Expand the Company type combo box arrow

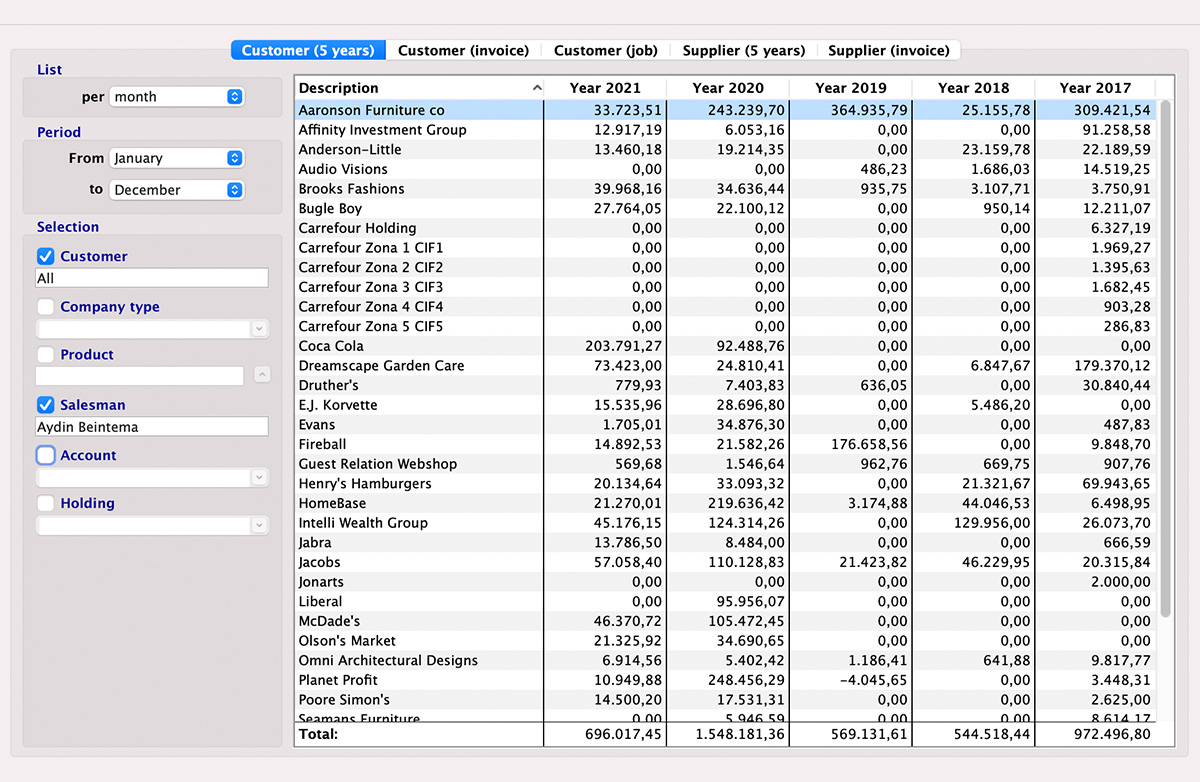[259, 328]
